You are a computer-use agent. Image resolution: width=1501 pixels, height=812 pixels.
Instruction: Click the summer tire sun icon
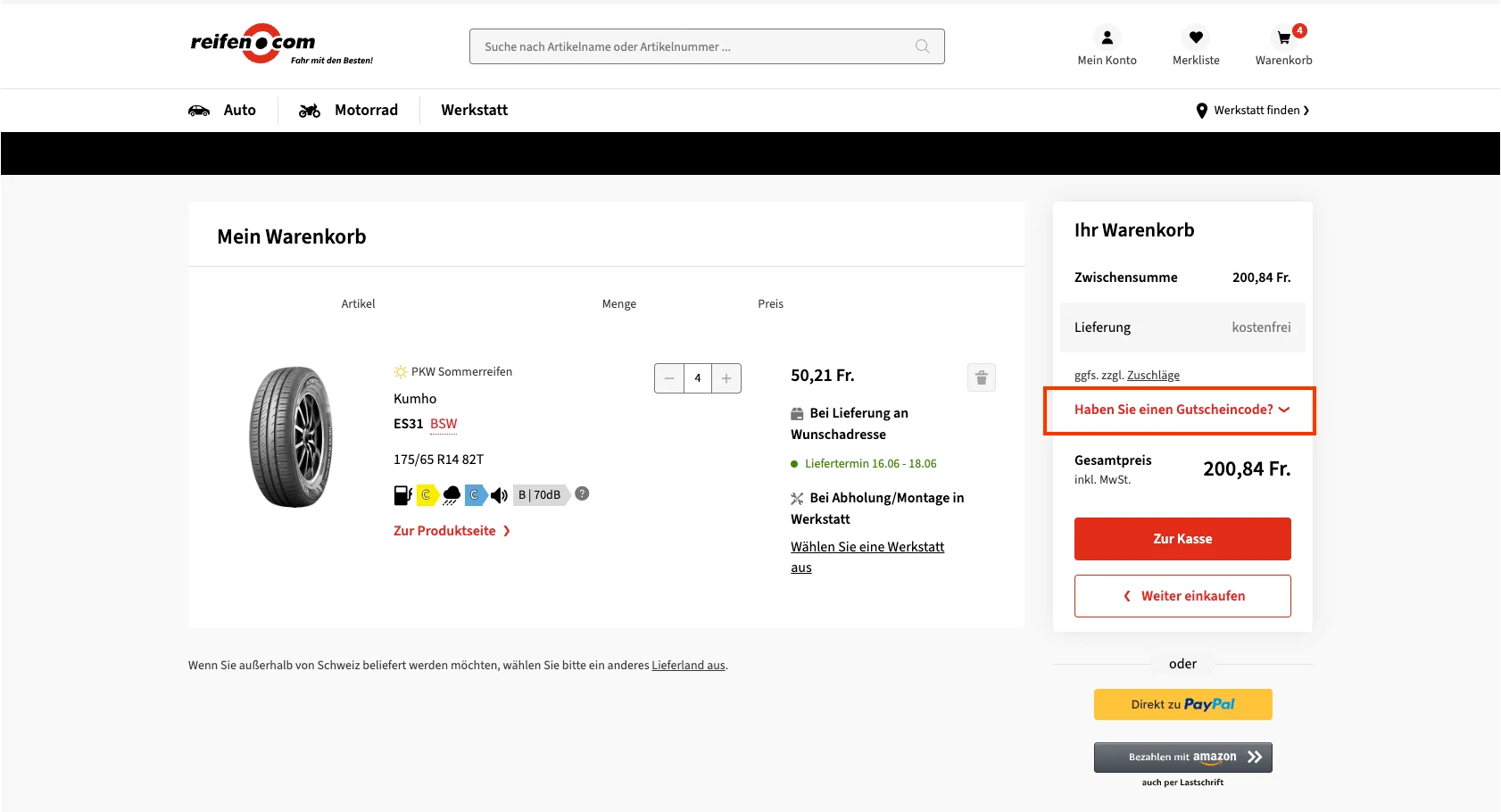pos(401,372)
